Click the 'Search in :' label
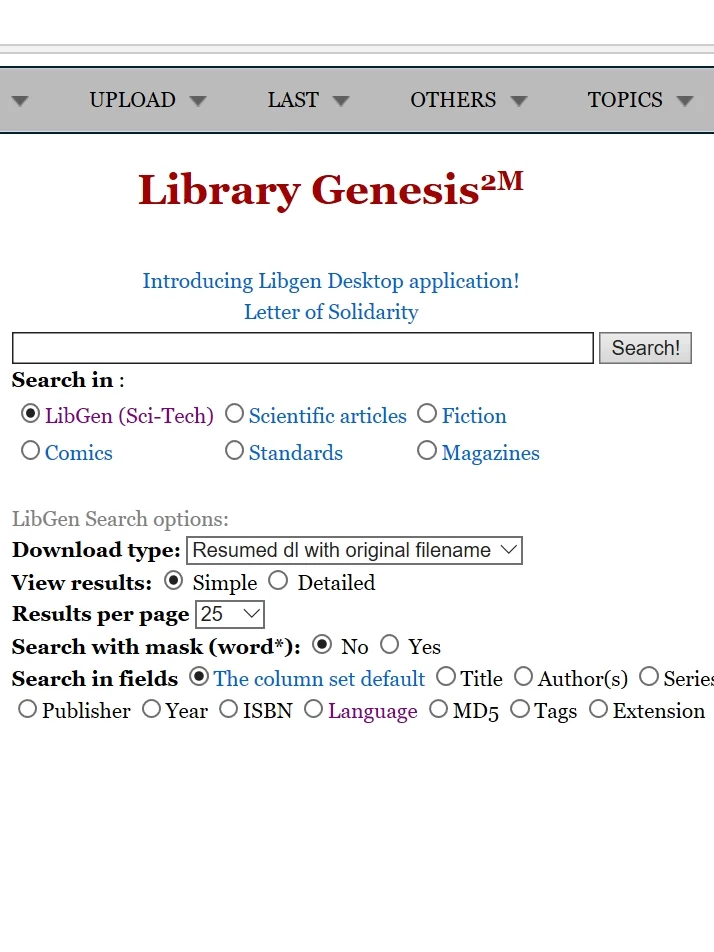 pos(68,380)
